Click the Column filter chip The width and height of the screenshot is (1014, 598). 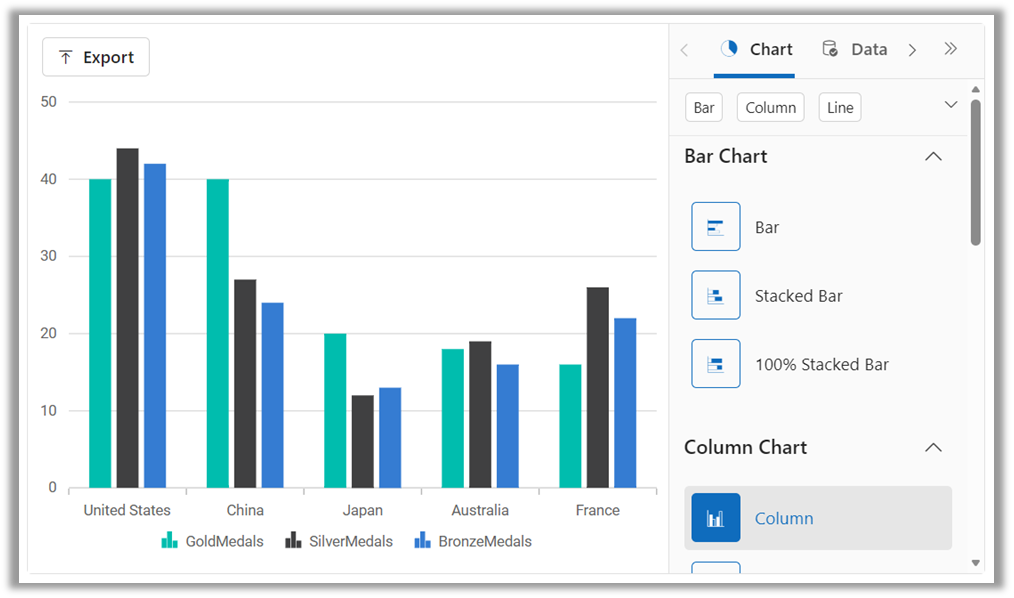pyautogui.click(x=770, y=107)
